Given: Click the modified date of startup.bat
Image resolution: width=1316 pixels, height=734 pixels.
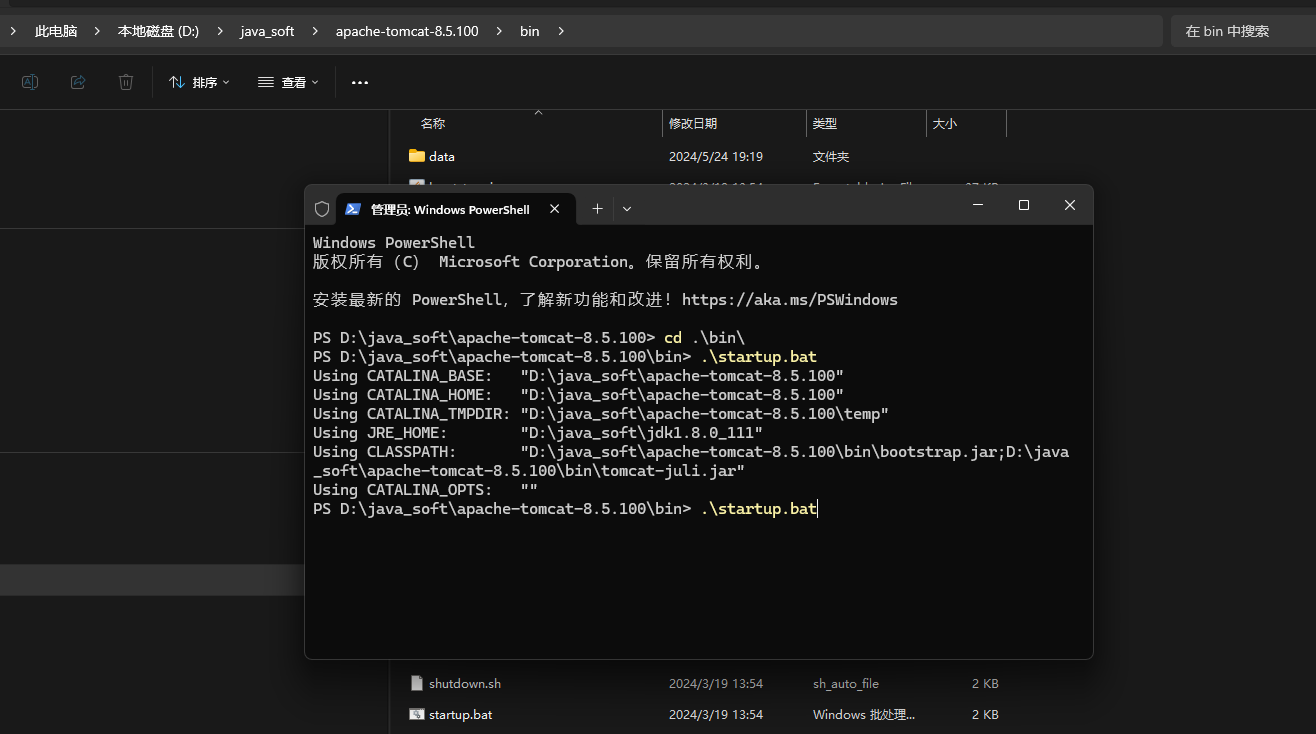Looking at the screenshot, I should (716, 715).
